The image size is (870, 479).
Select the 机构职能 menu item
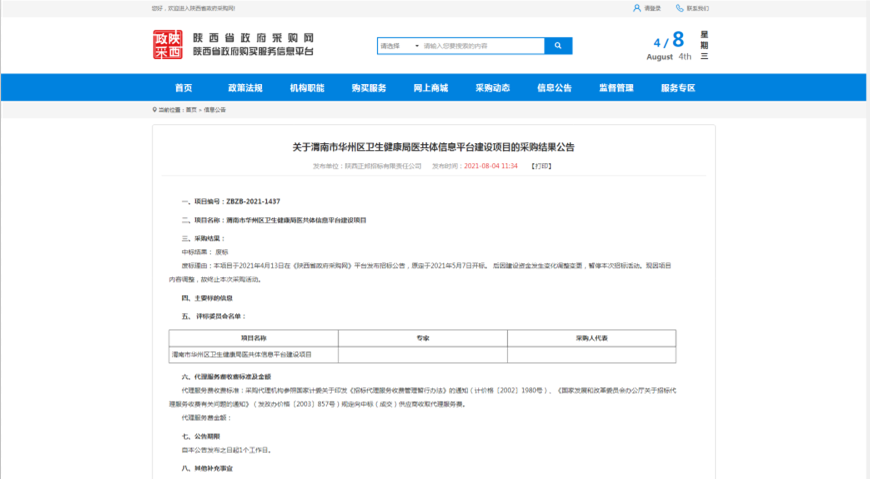pos(307,88)
